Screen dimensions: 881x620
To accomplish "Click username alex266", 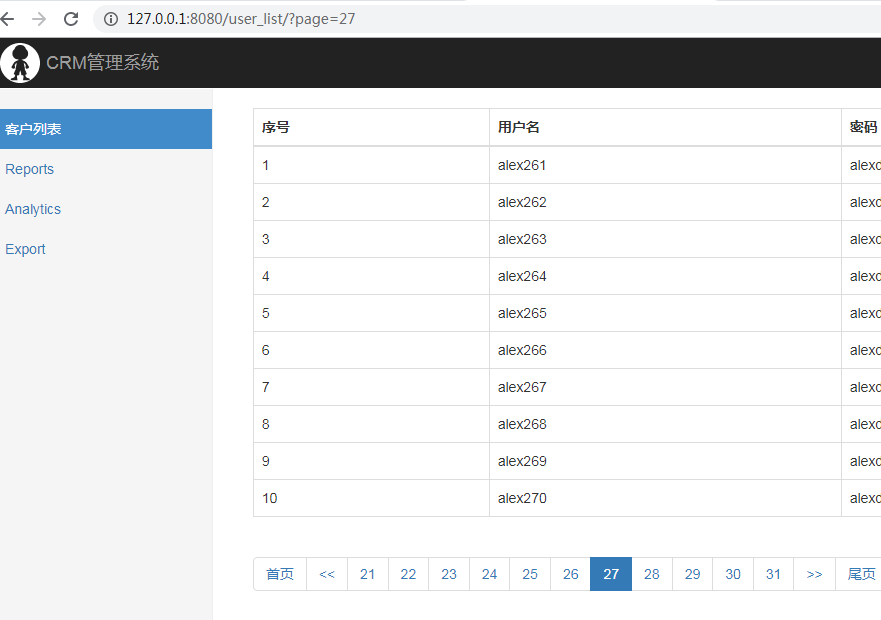I will pyautogui.click(x=522, y=350).
